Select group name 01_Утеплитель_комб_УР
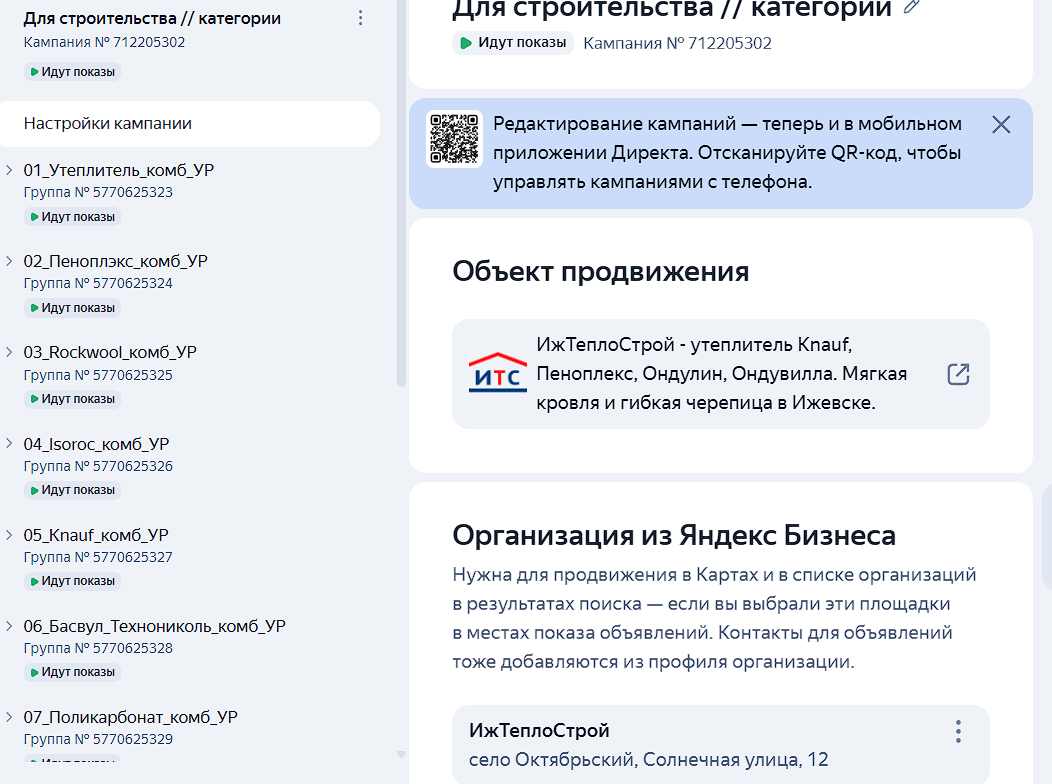The width and height of the screenshot is (1052, 784). [x=119, y=170]
